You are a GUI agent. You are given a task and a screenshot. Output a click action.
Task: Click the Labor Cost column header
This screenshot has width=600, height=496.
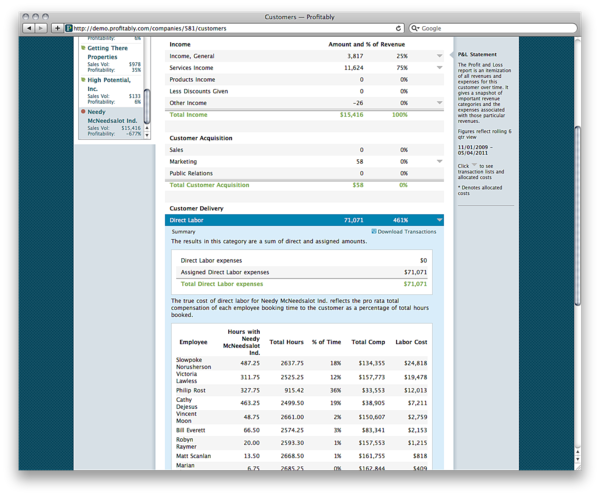pyautogui.click(x=411, y=342)
